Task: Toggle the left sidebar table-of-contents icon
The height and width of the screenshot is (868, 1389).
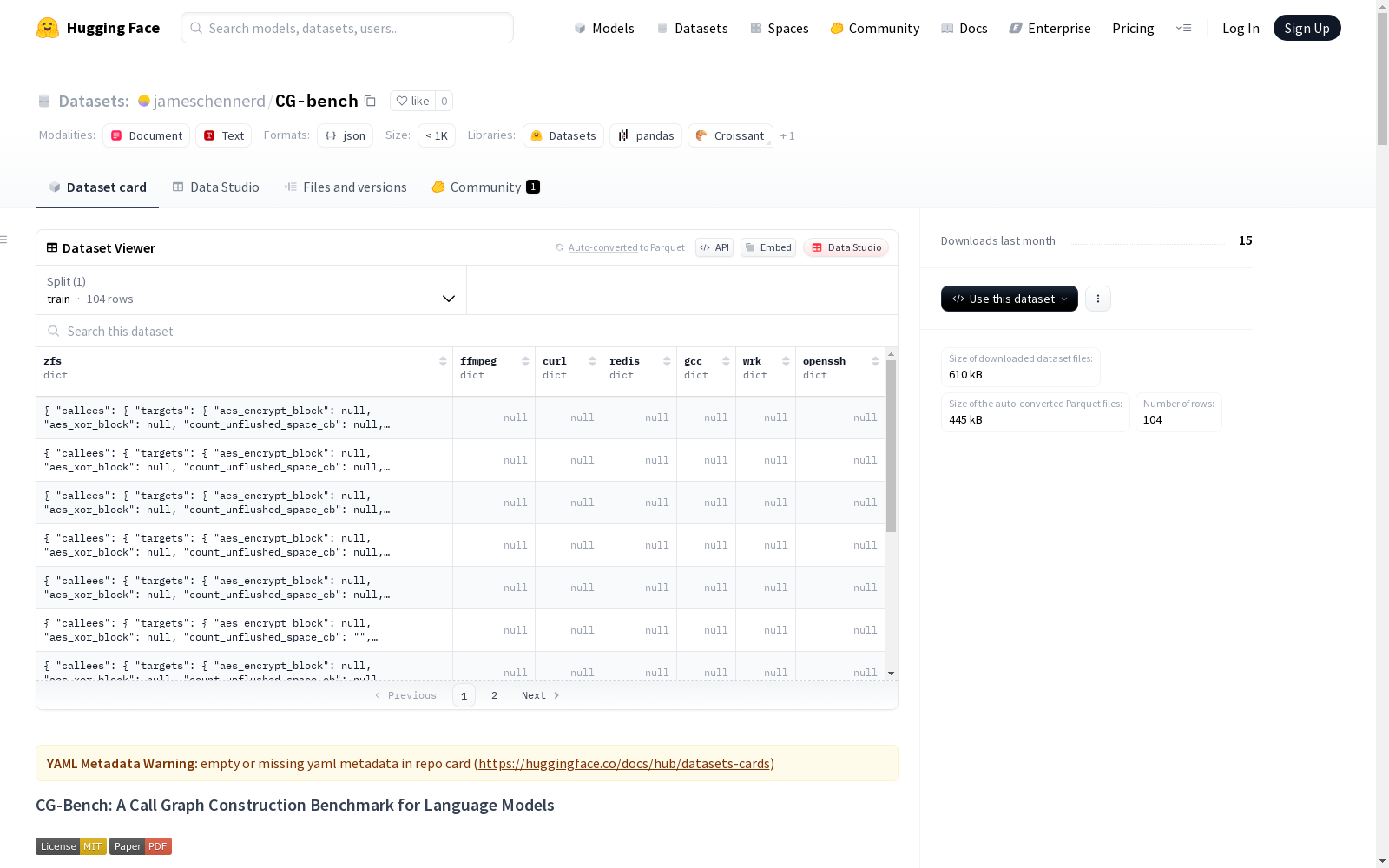Action: coord(4,240)
